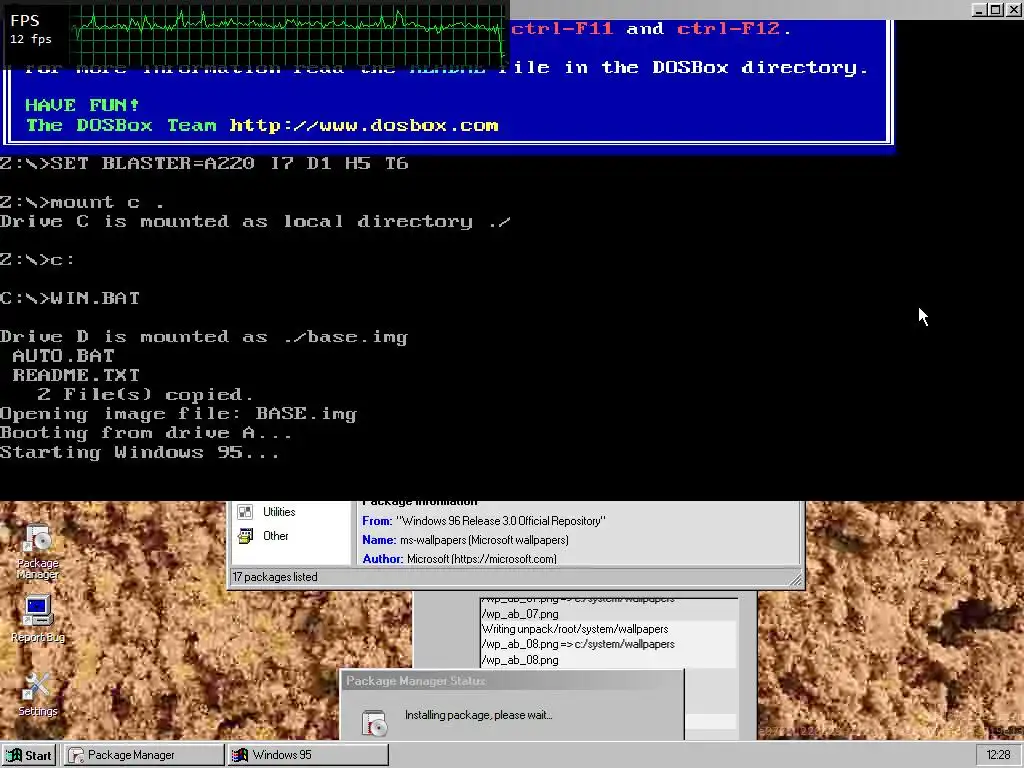The height and width of the screenshot is (768, 1024).
Task: Click '/wp_ab_08.png => c:/system/wallpapers' log line
Action: [x=578, y=644]
